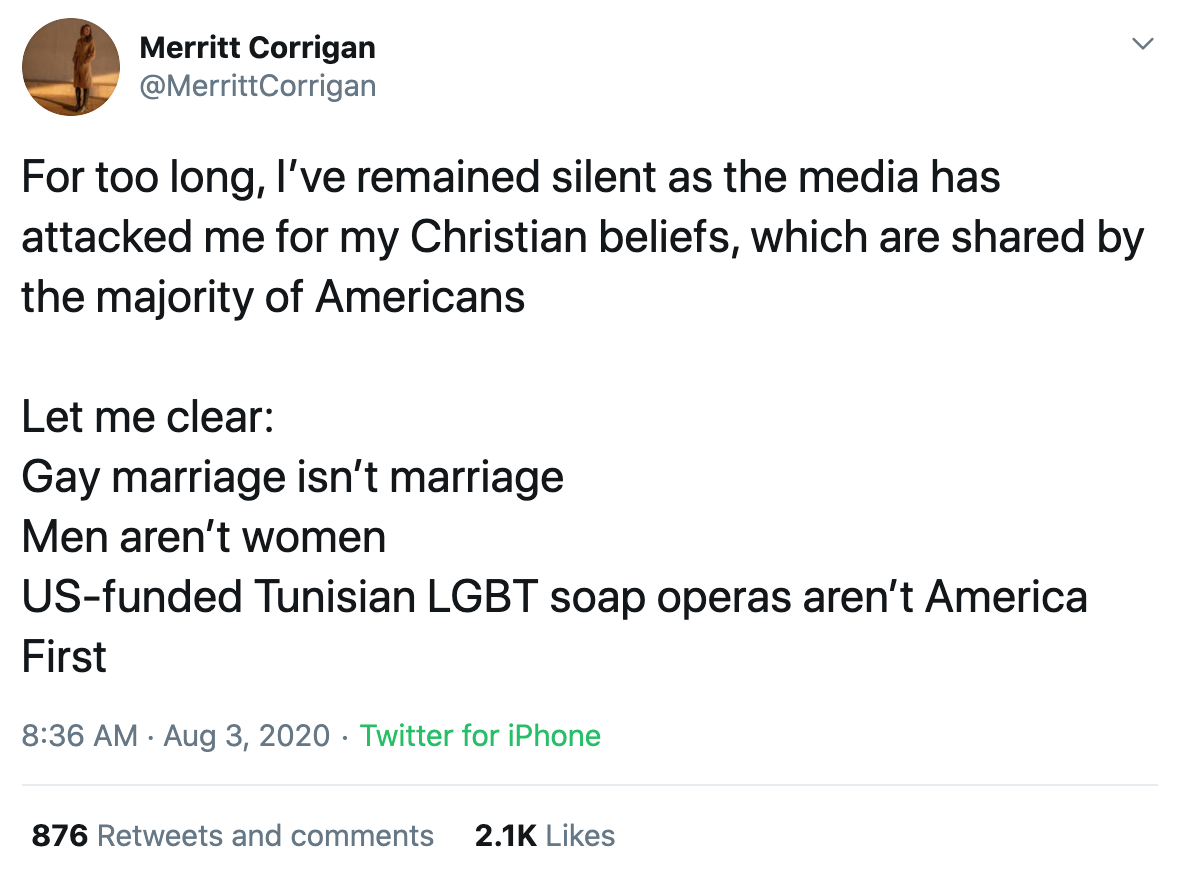Select the 'Gay marriage isn't marriage' line

tap(293, 477)
